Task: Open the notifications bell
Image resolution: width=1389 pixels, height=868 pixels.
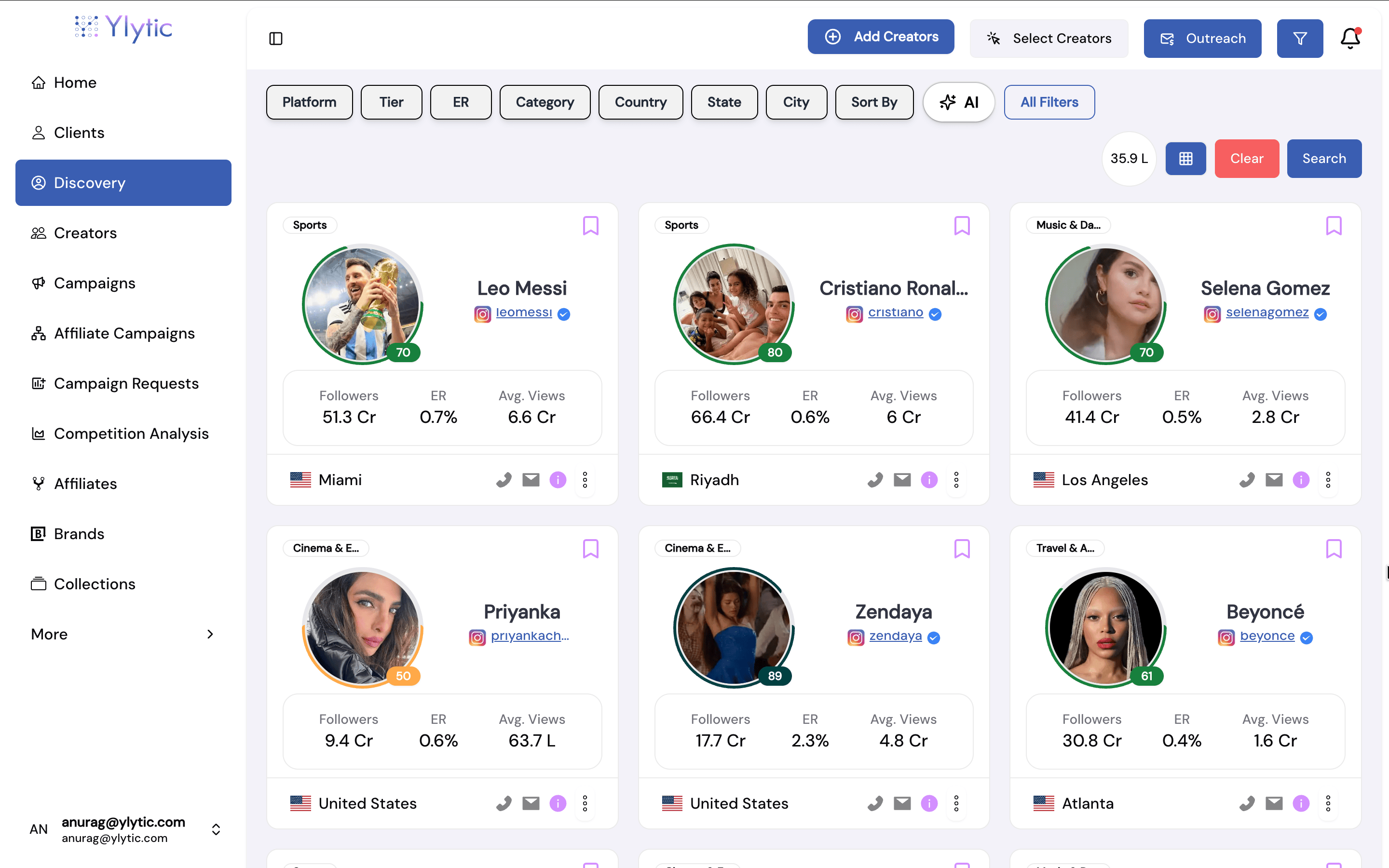Action: [x=1350, y=39]
